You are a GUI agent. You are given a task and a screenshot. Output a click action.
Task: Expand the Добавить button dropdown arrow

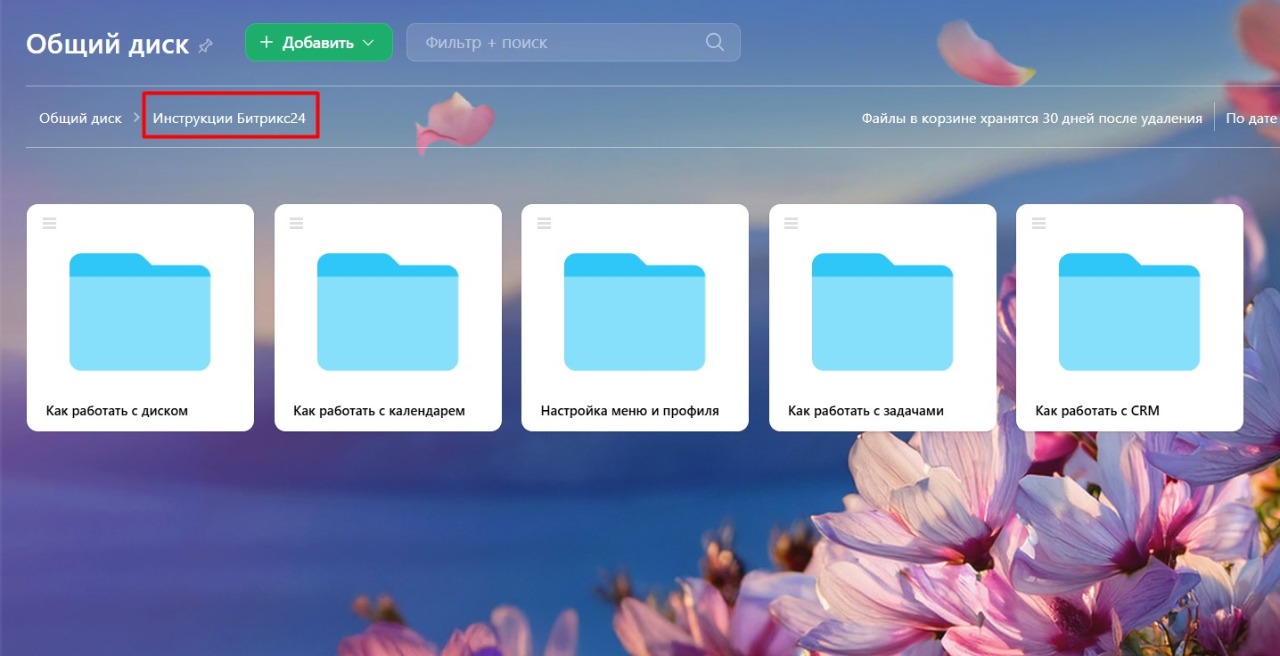tap(368, 43)
